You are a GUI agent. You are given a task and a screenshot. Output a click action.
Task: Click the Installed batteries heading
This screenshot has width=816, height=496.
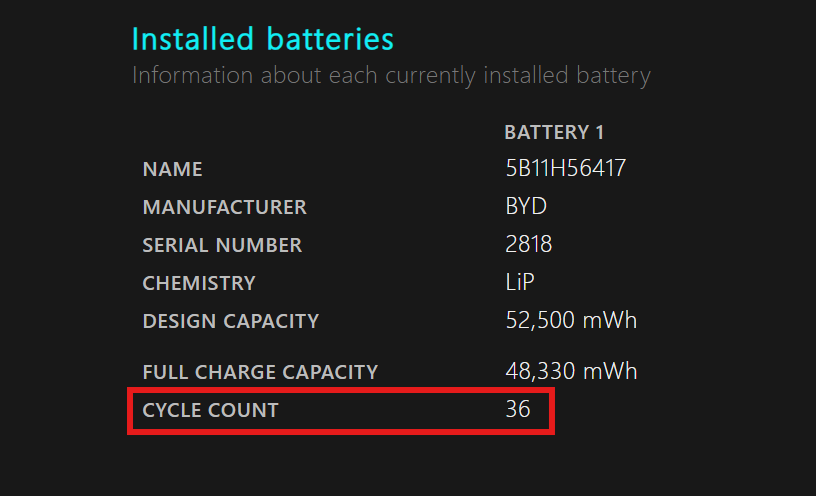pos(263,40)
